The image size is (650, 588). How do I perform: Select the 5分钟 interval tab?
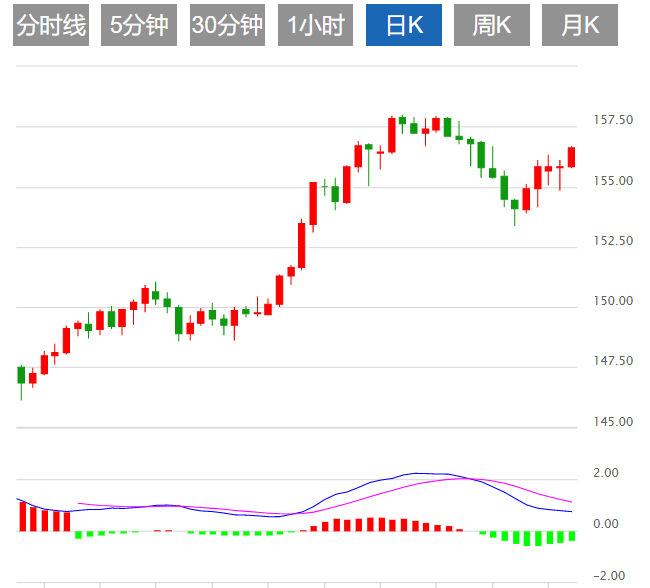139,25
